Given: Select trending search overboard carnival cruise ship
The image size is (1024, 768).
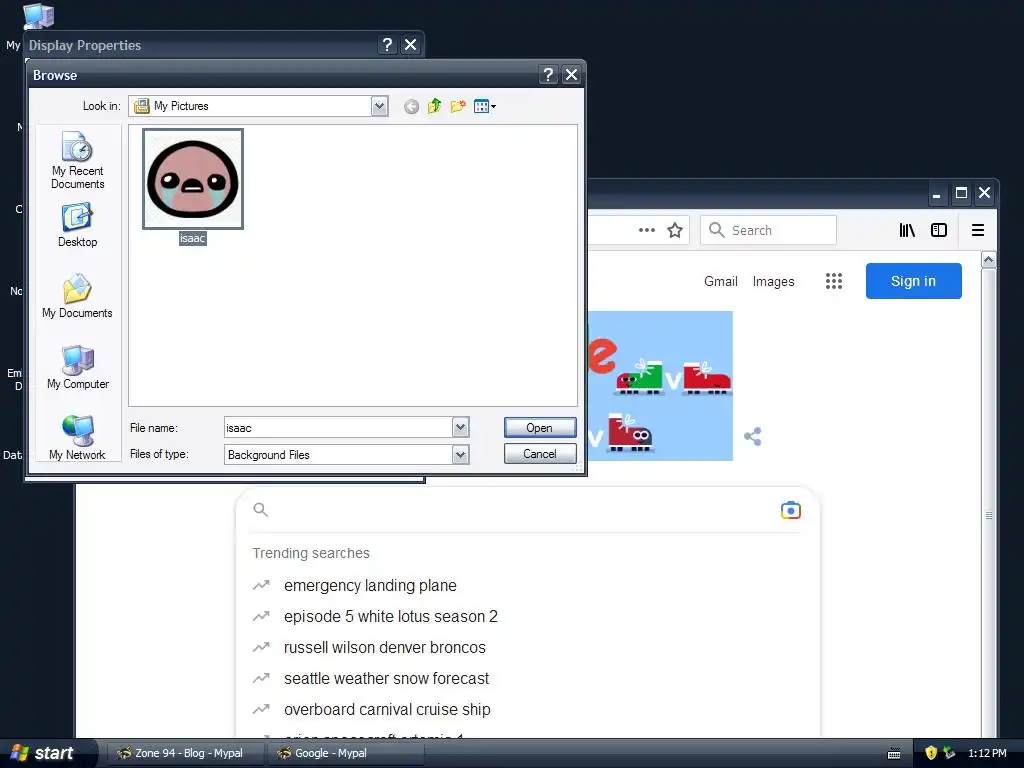Looking at the screenshot, I should tap(387, 710).
